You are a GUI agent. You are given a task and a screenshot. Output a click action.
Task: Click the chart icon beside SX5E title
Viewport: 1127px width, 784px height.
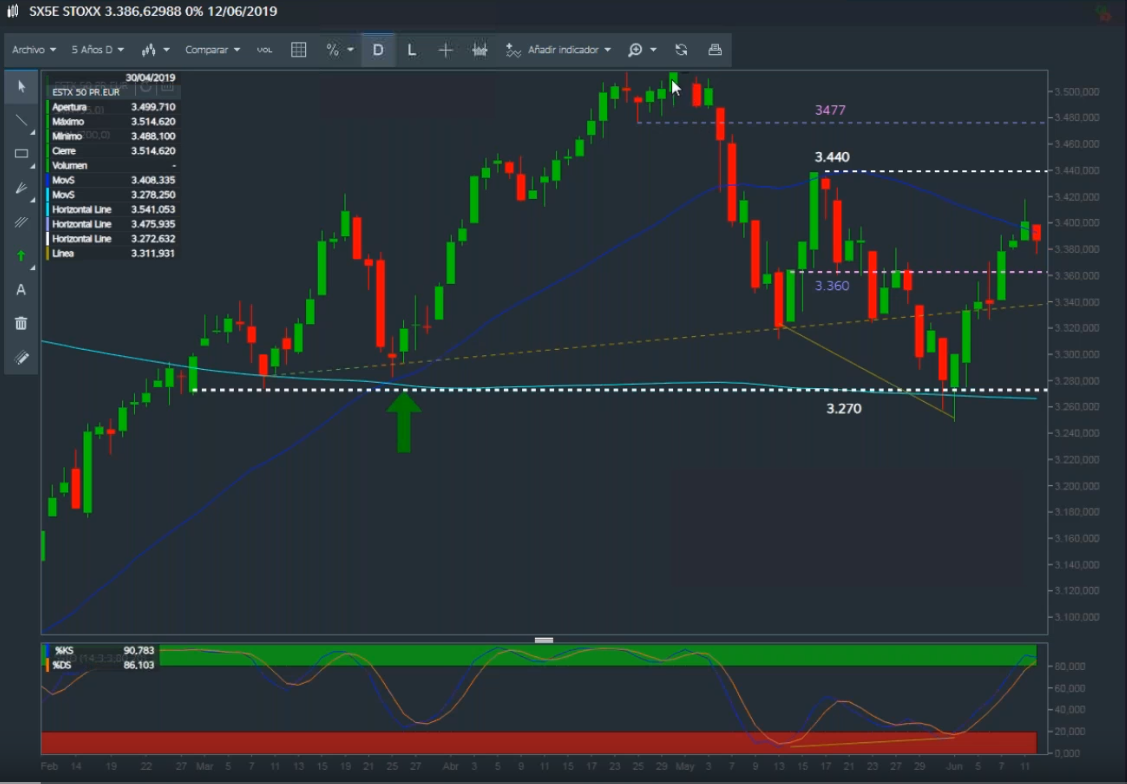(x=12, y=11)
